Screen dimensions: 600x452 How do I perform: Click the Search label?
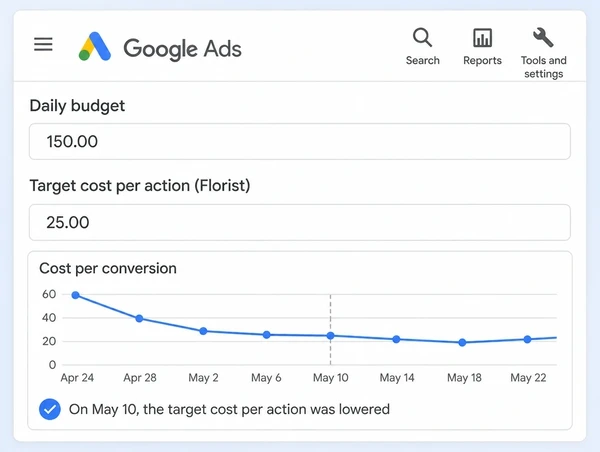click(x=422, y=60)
